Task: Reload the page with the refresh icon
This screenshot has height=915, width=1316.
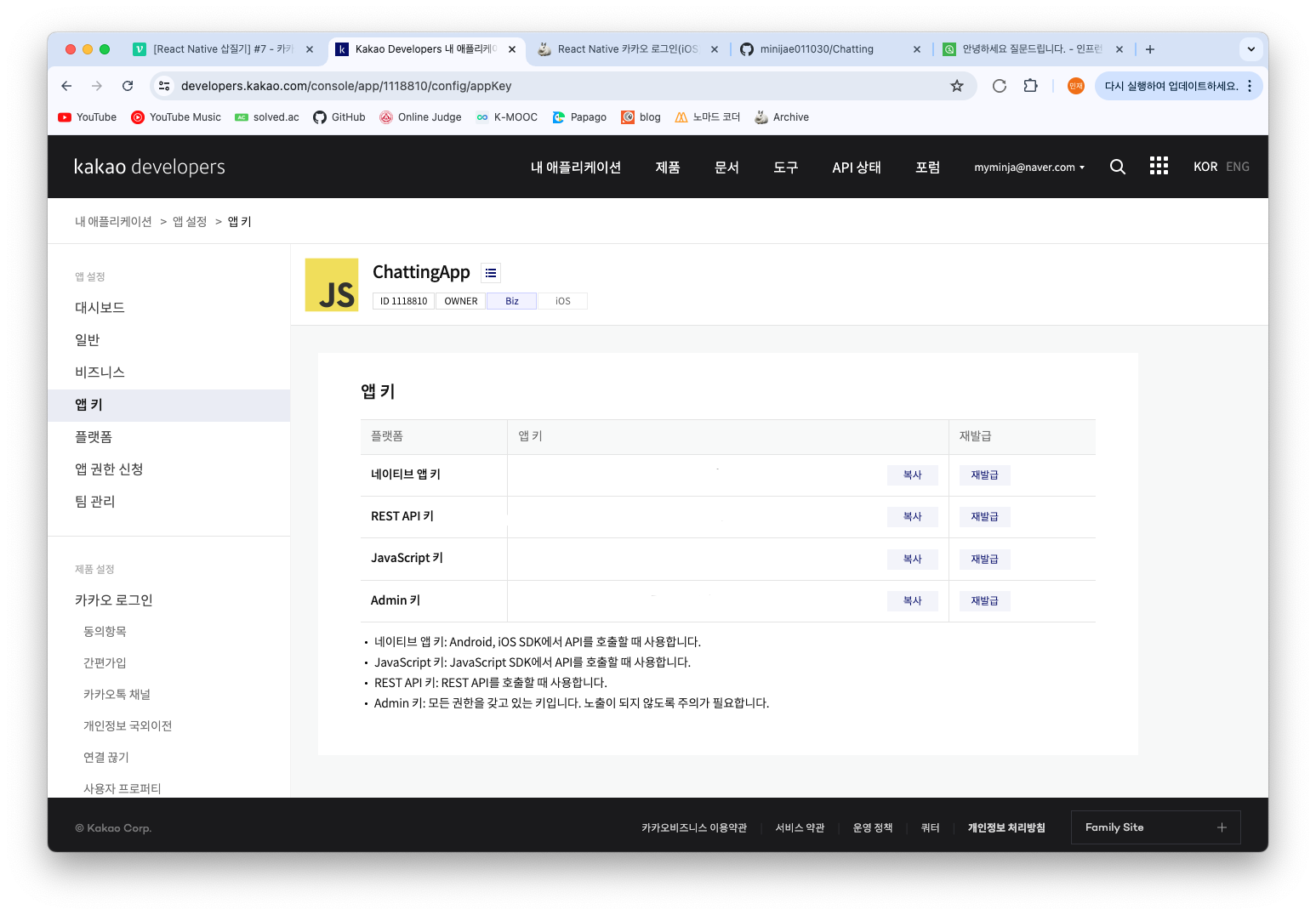Action: pyautogui.click(x=128, y=86)
